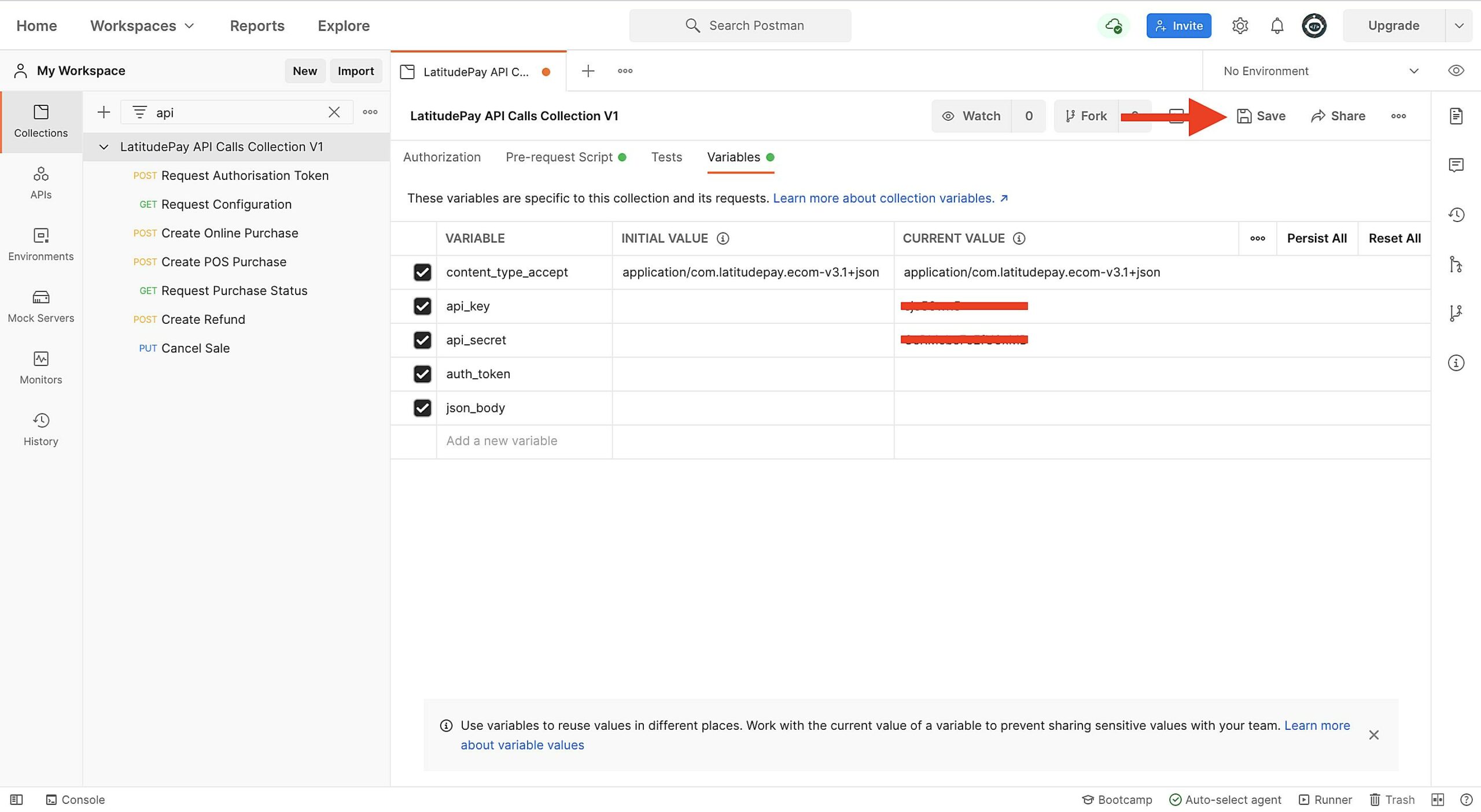
Task: Open comments panel icon in right sidebar
Action: coord(1456,165)
